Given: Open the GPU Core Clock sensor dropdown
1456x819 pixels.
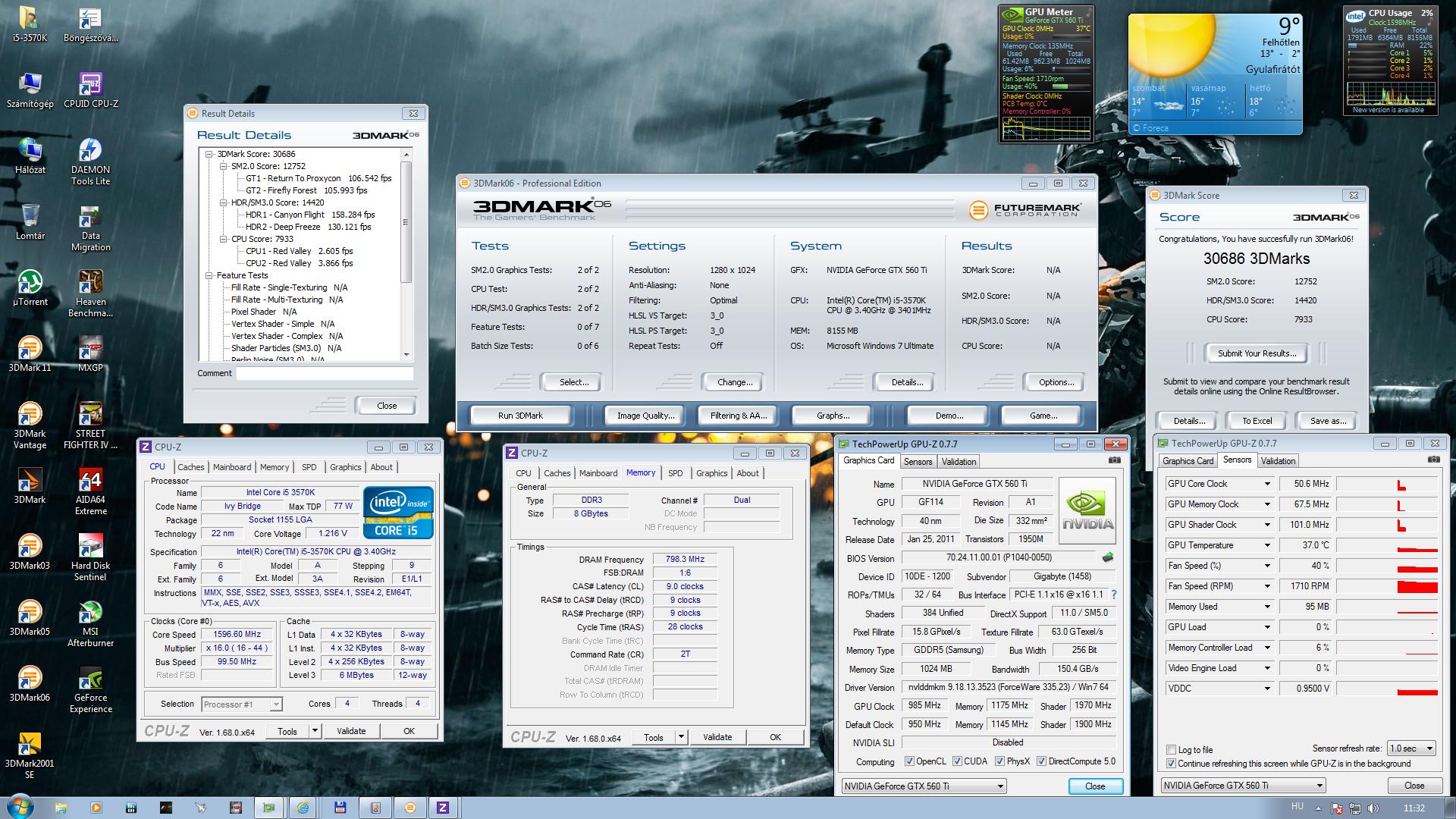Looking at the screenshot, I should tap(1266, 484).
